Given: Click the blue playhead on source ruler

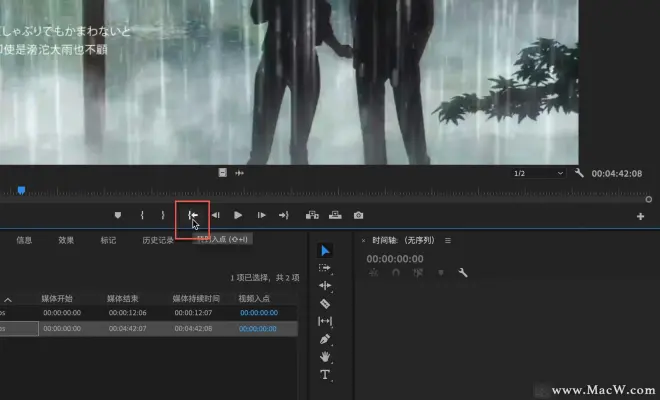Looking at the screenshot, I should click(x=21, y=190).
